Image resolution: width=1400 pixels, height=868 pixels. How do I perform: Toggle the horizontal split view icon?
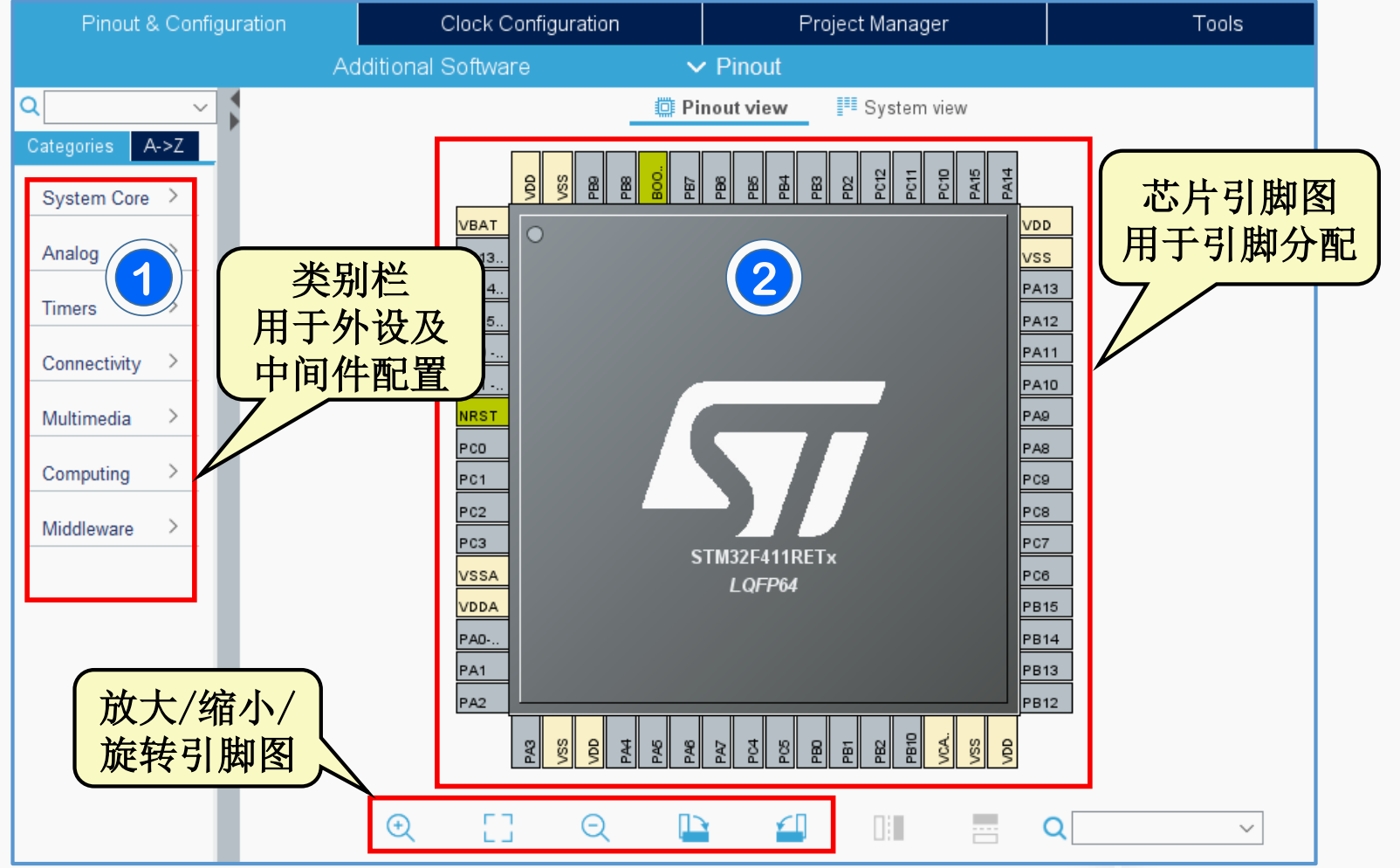click(x=985, y=828)
